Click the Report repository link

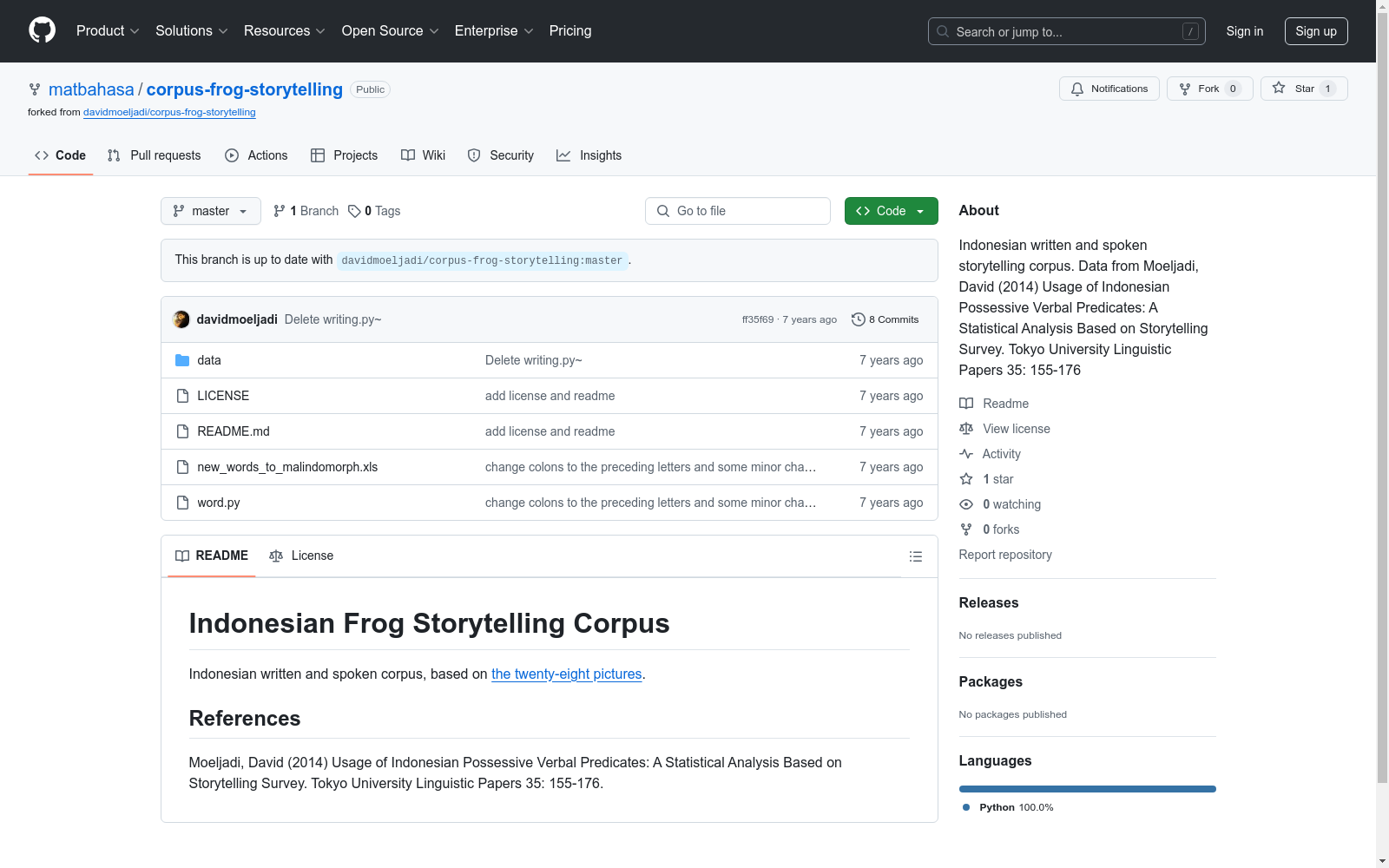coord(1005,555)
